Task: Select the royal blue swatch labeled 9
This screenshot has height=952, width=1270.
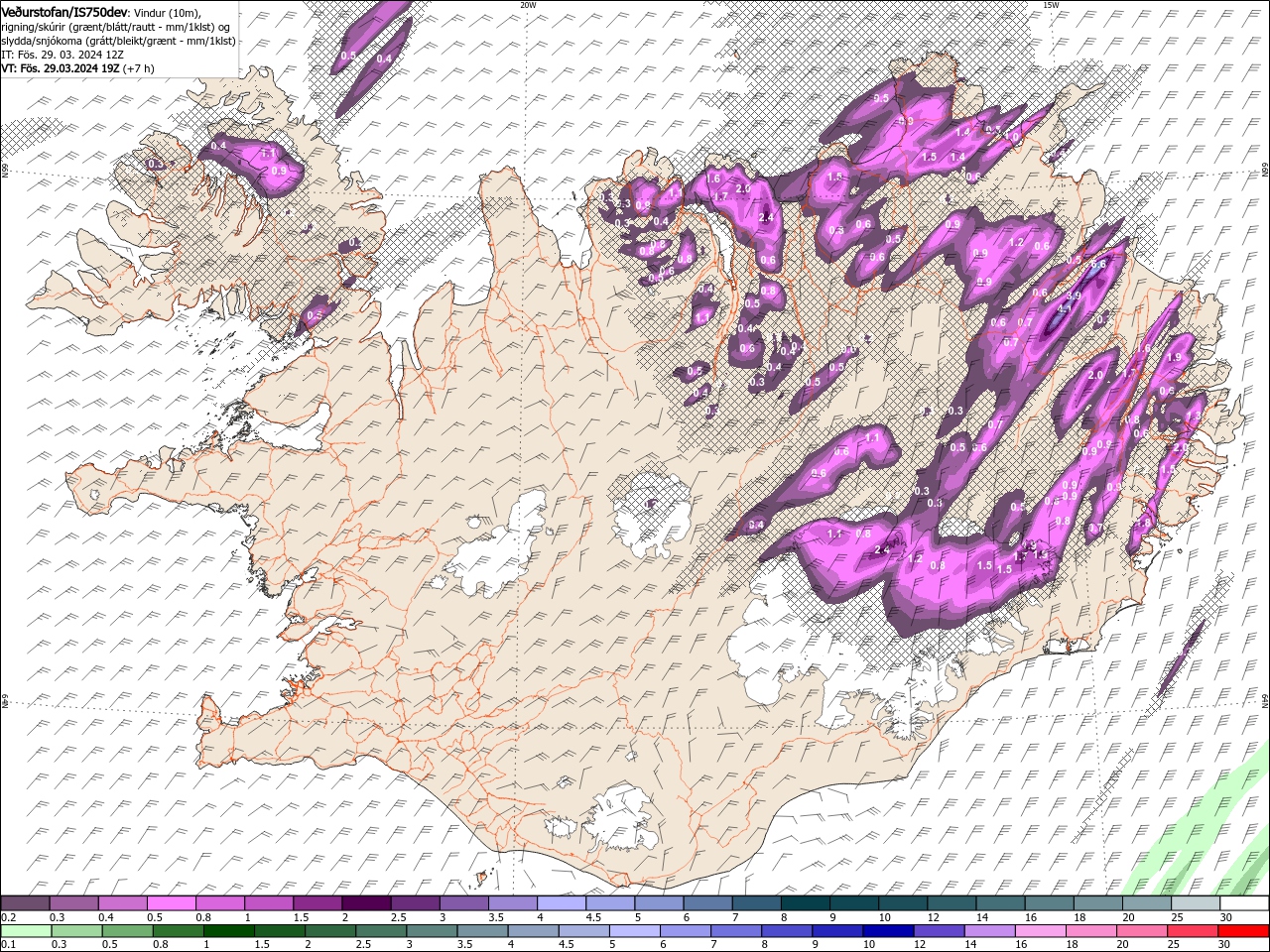Action: 836,931
